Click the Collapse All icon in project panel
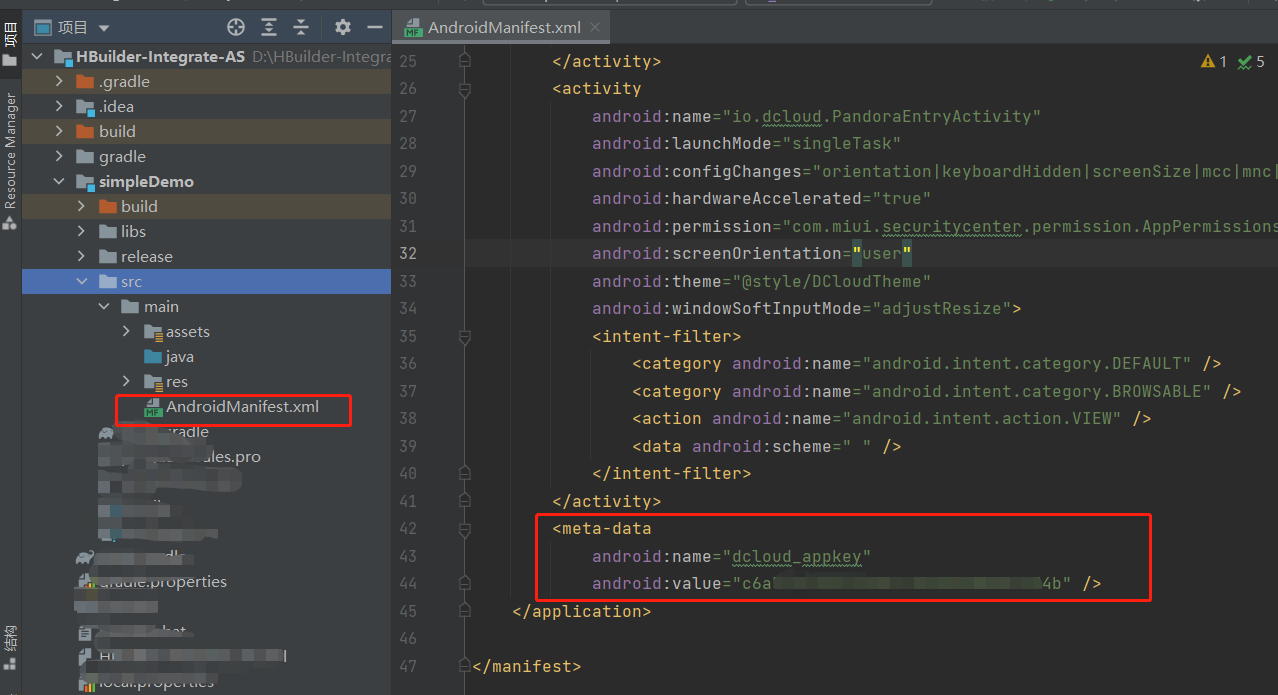 point(301,27)
